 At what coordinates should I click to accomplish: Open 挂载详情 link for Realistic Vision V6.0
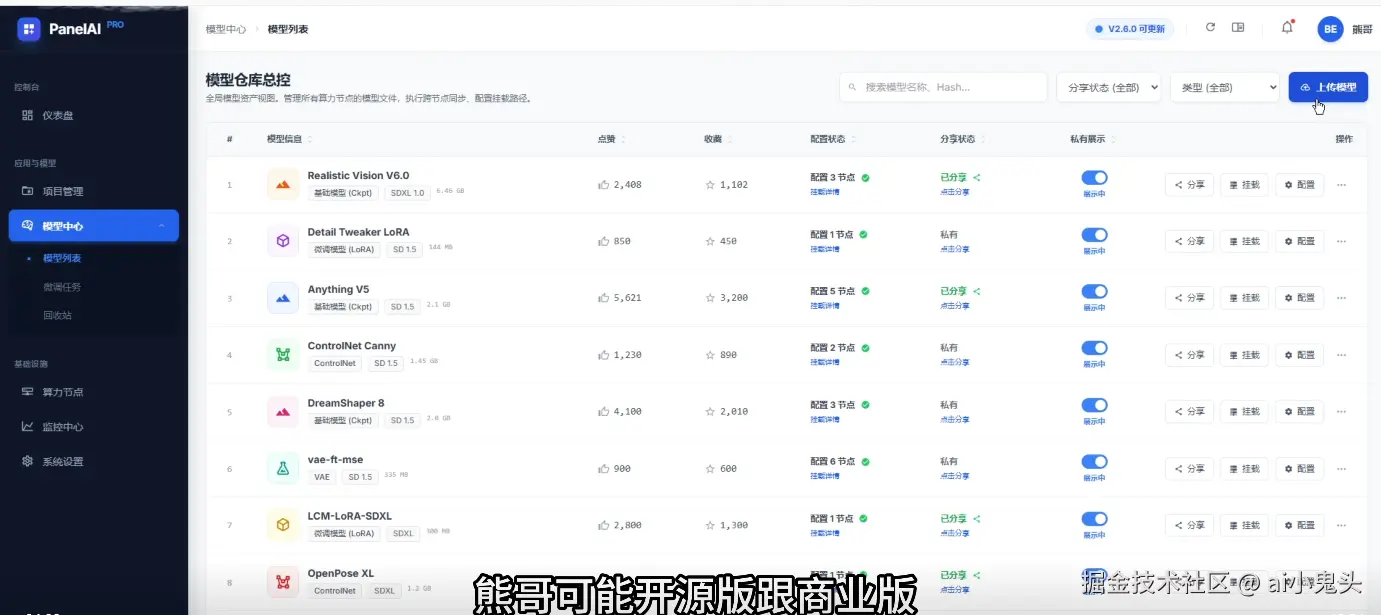point(824,192)
